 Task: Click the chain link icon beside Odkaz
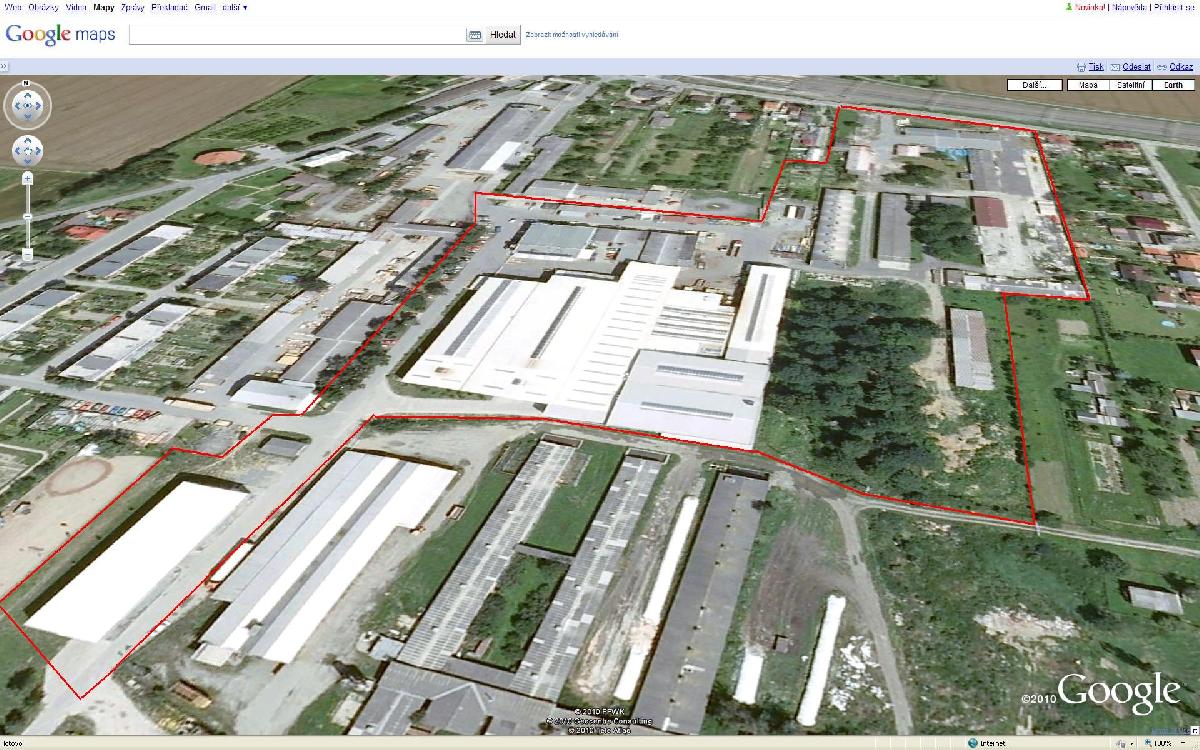(1161, 66)
